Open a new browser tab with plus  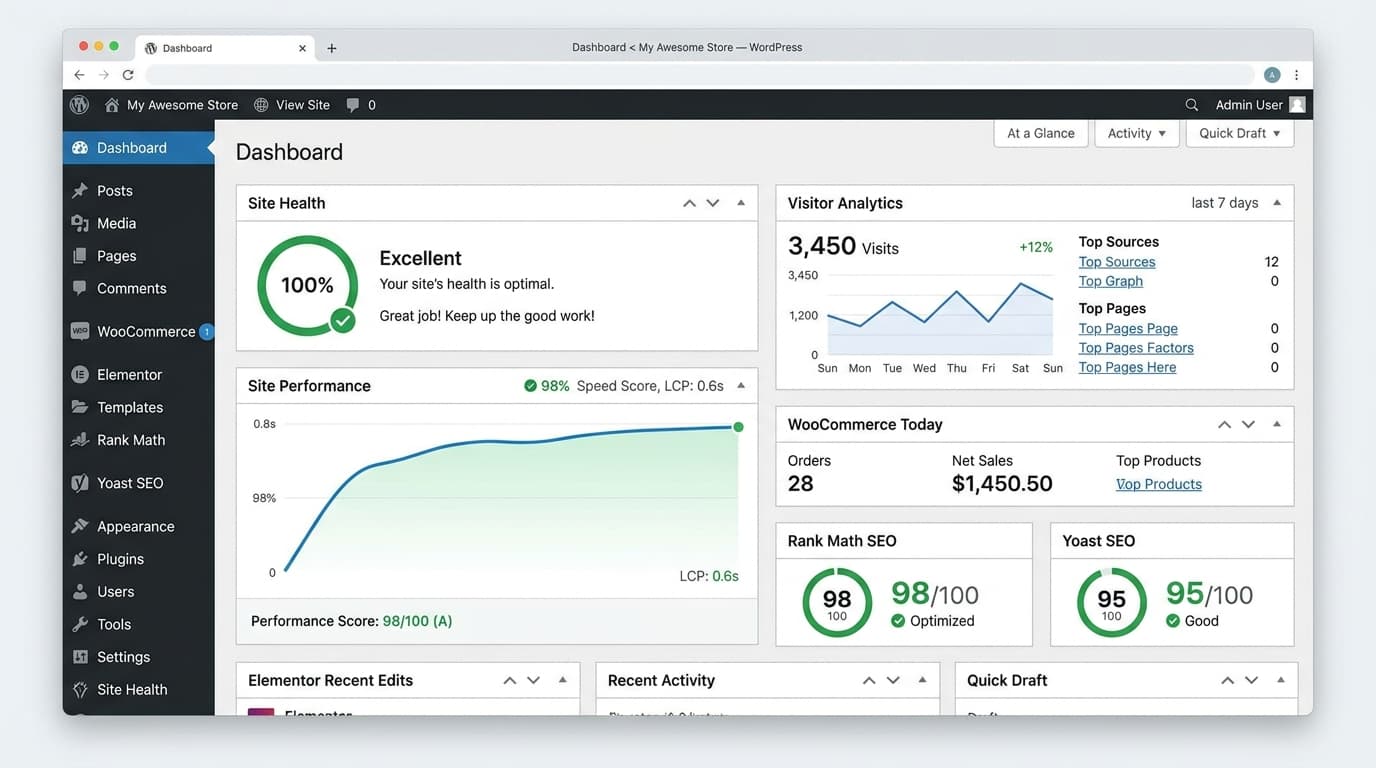332,48
